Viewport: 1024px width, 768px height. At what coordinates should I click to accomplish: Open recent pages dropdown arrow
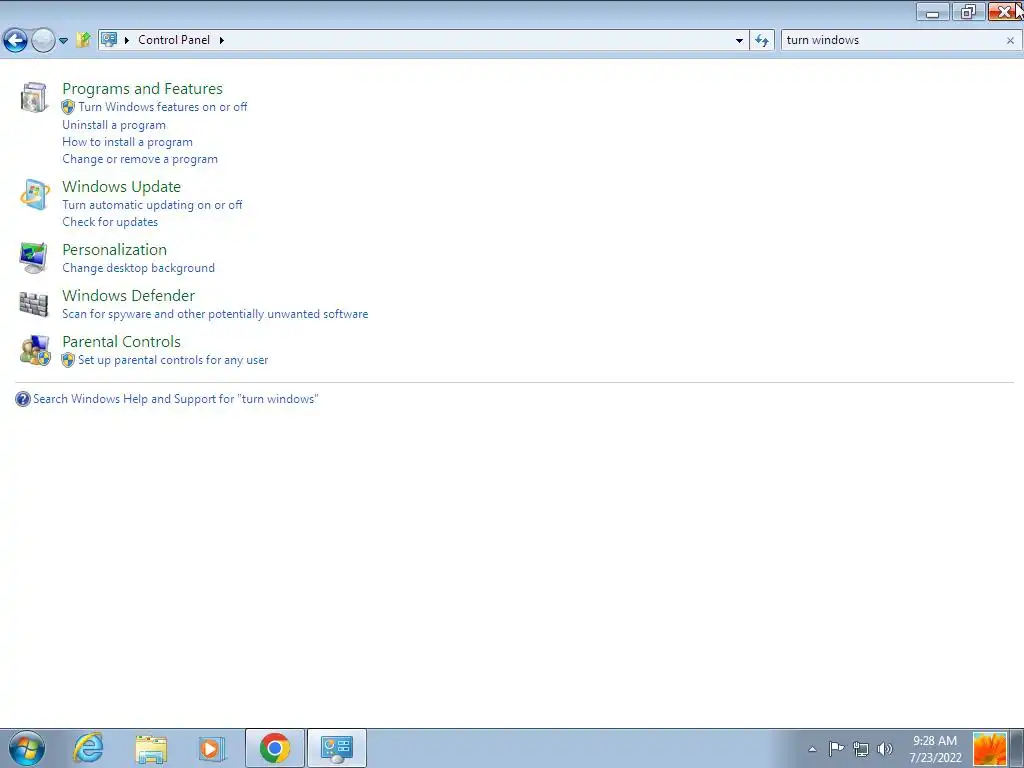63,40
